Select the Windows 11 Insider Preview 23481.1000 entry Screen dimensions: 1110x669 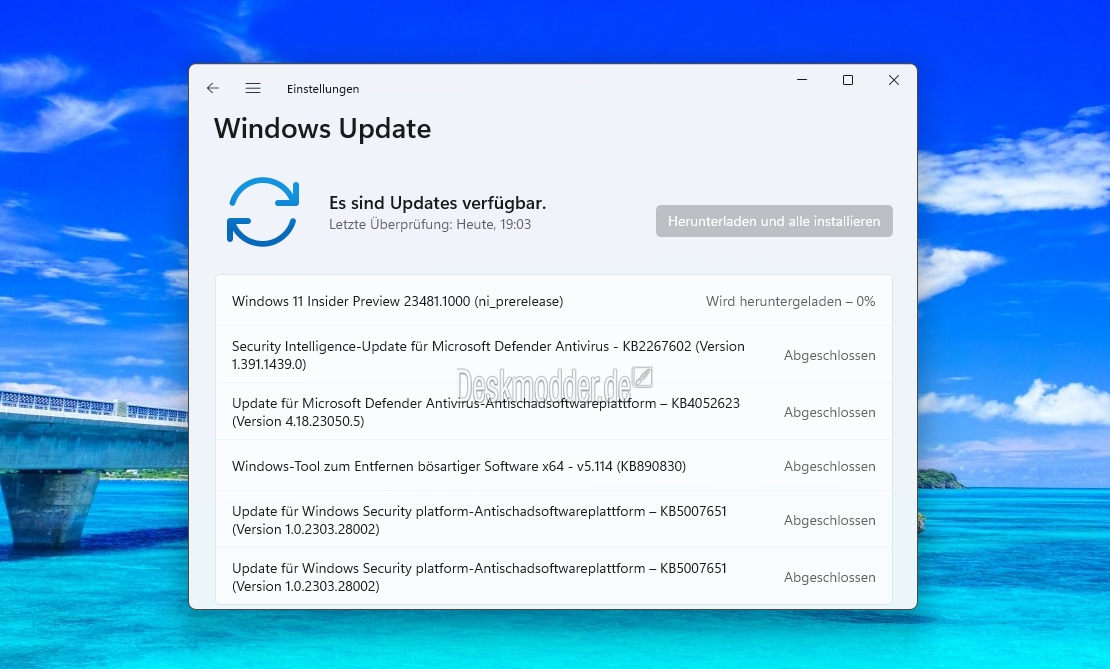pos(554,301)
